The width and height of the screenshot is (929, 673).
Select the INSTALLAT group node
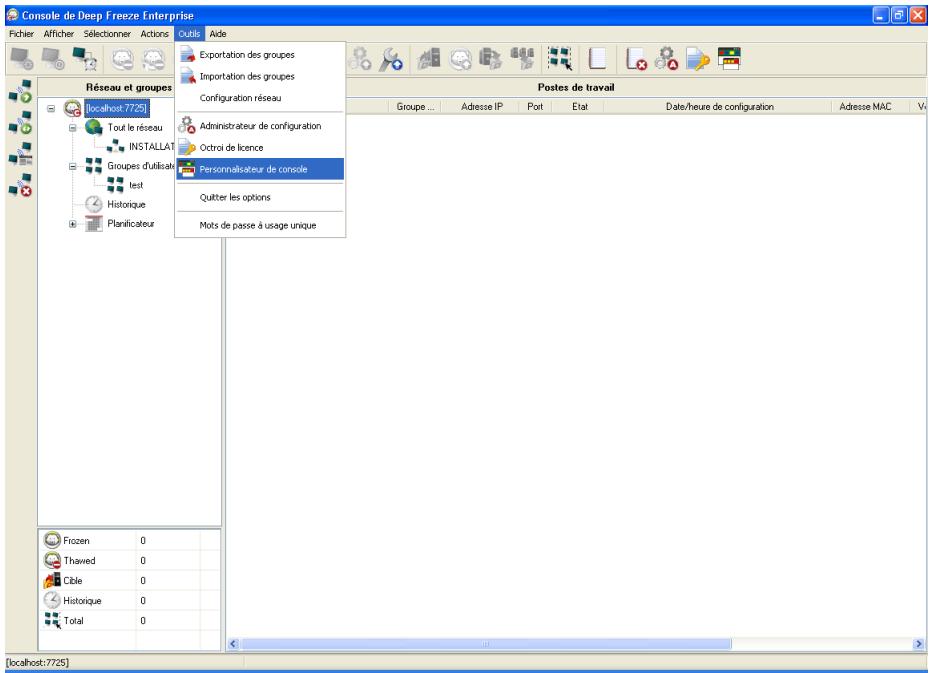coord(152,146)
